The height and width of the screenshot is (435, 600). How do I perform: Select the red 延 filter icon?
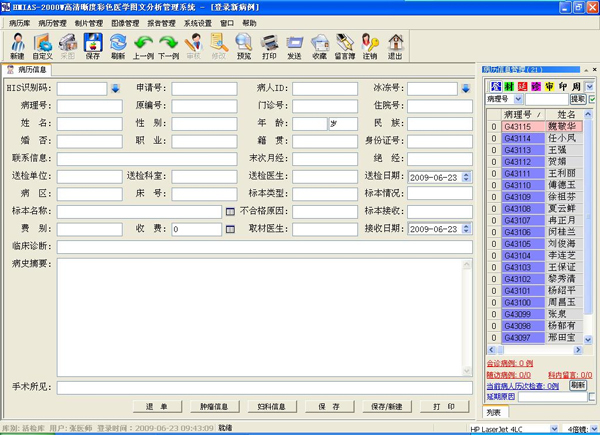[x=522, y=87]
